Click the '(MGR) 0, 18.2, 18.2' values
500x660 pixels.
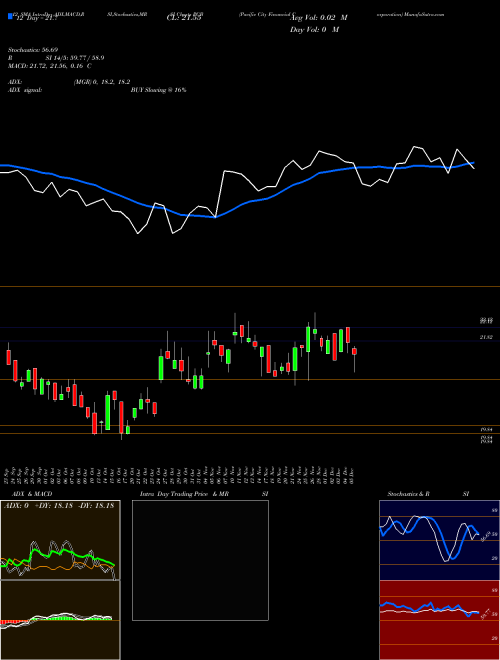tap(101, 82)
